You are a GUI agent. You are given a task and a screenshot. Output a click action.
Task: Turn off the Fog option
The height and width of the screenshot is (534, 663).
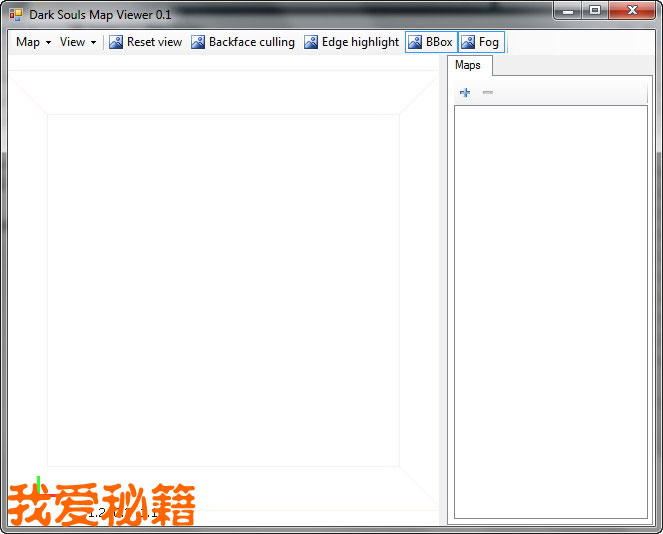pos(480,42)
